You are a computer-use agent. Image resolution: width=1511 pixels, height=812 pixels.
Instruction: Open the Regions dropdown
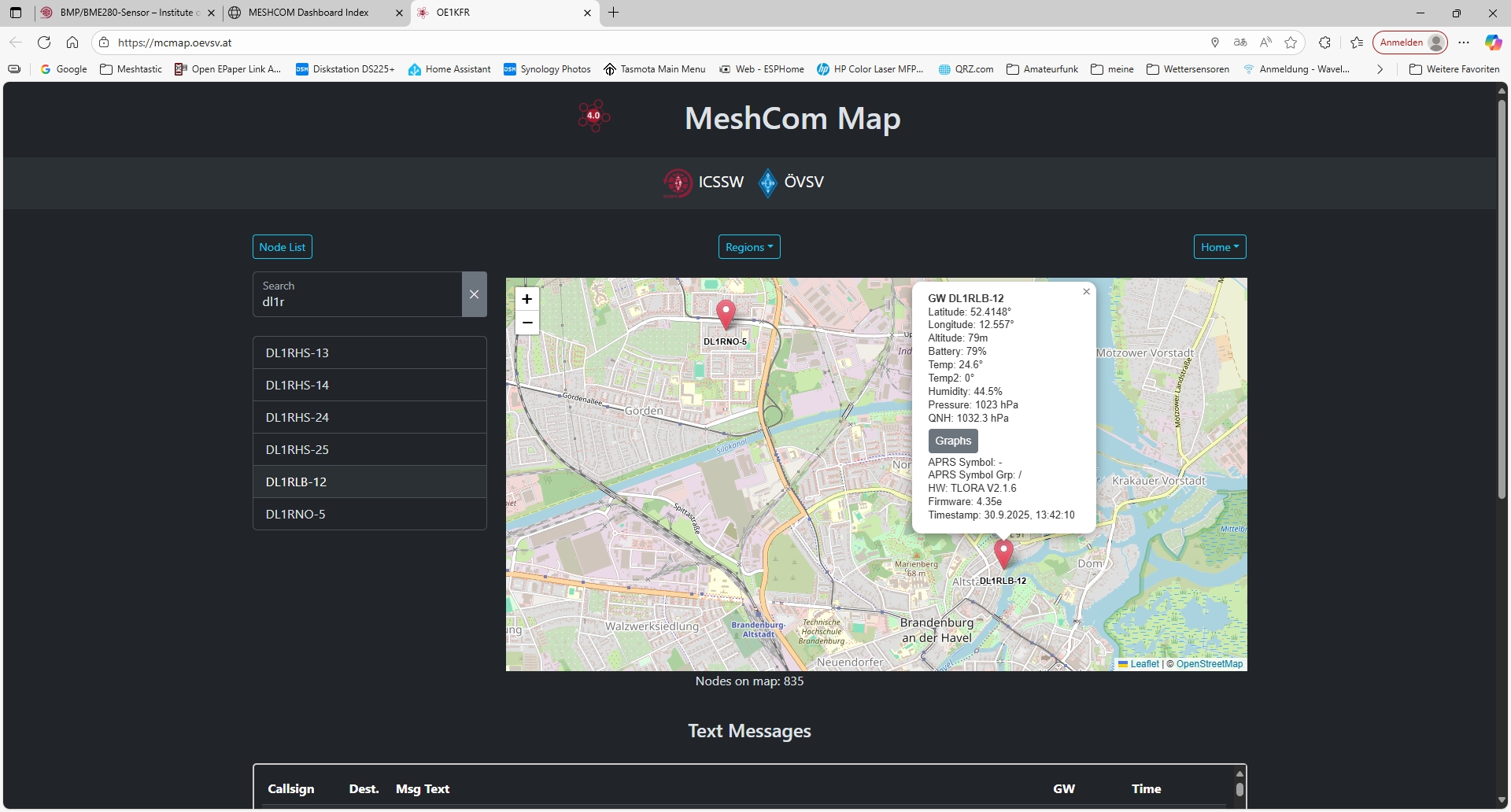click(749, 247)
